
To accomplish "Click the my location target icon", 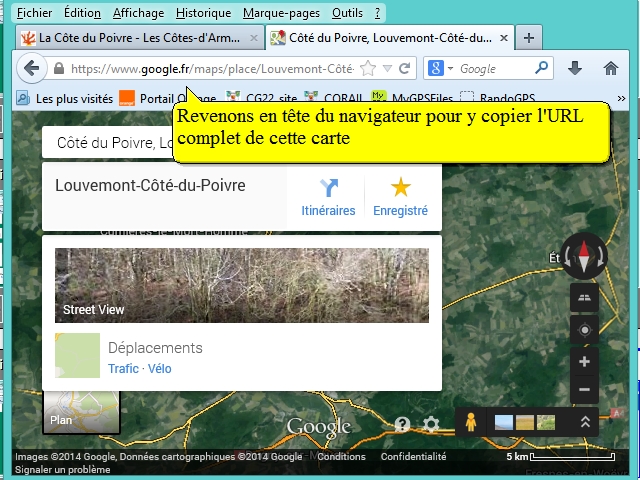I will (x=584, y=329).
